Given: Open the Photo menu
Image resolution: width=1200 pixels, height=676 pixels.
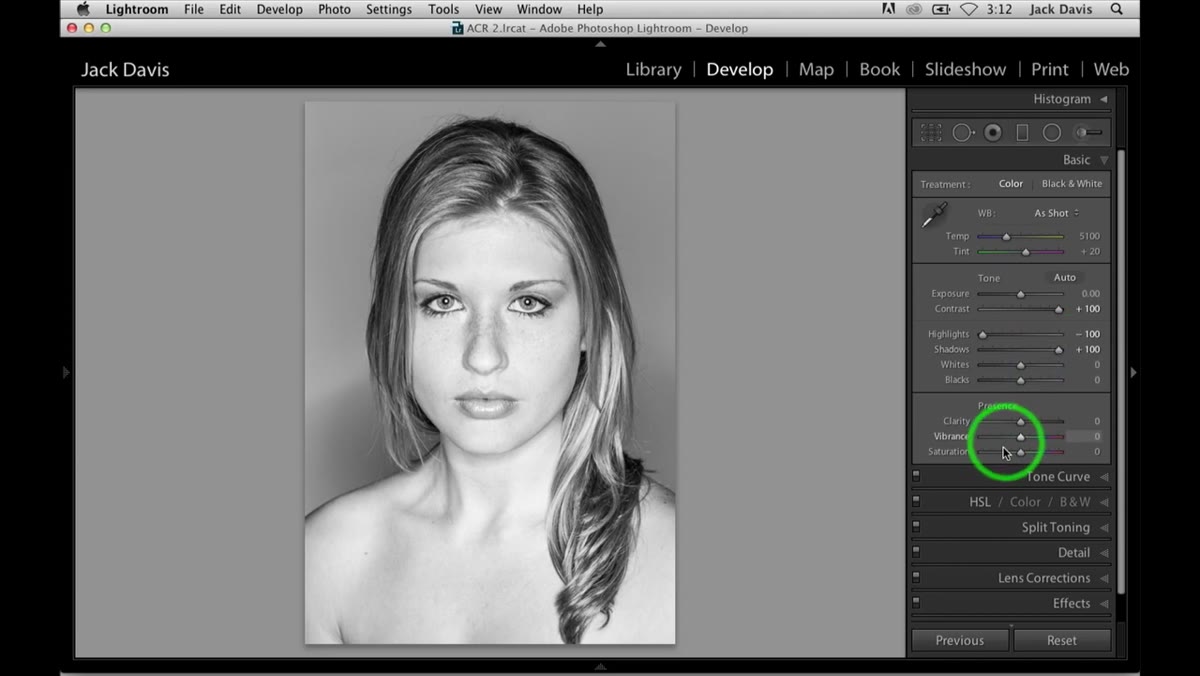Looking at the screenshot, I should pyautogui.click(x=334, y=10).
